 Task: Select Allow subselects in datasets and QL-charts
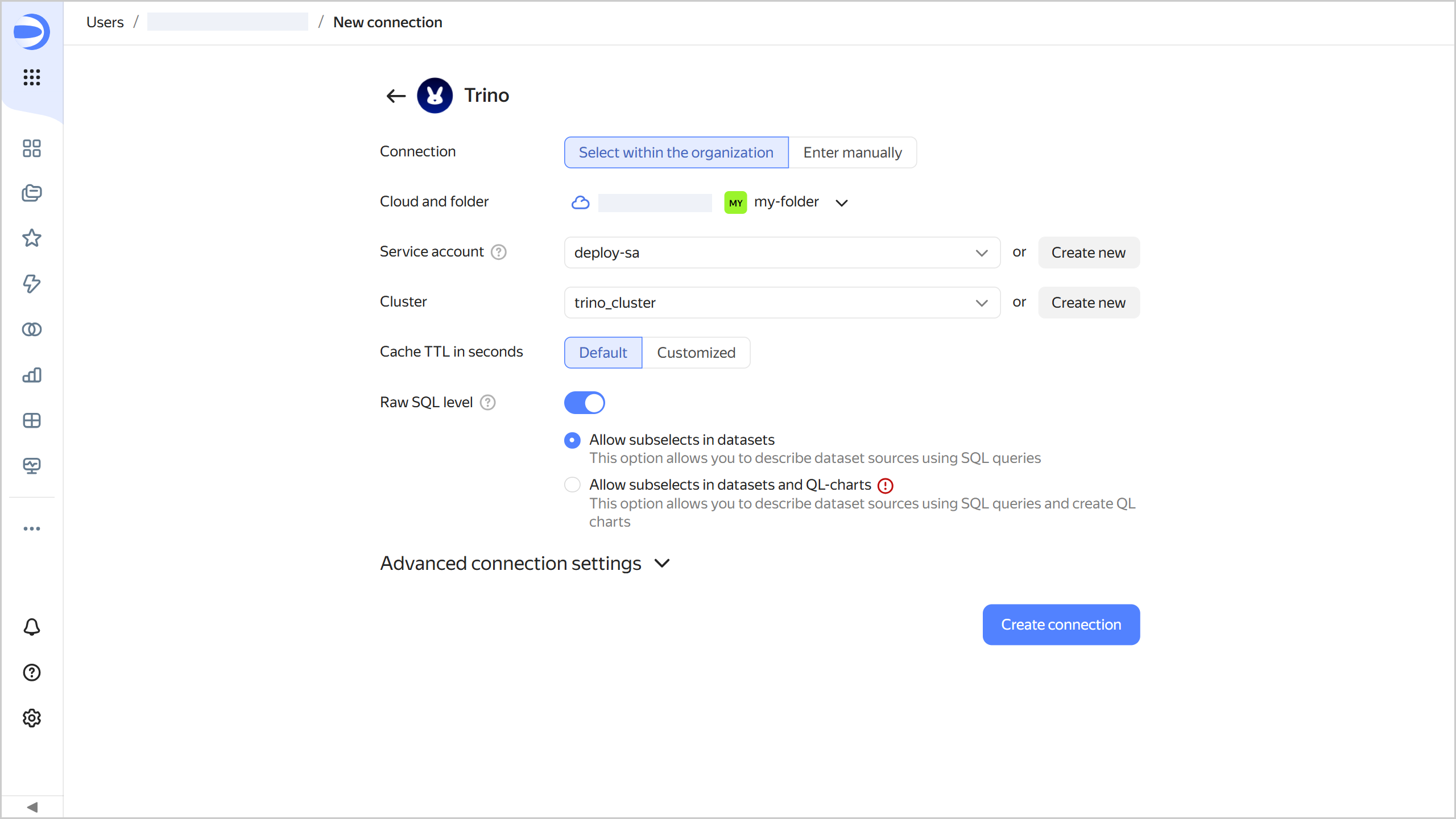click(572, 485)
